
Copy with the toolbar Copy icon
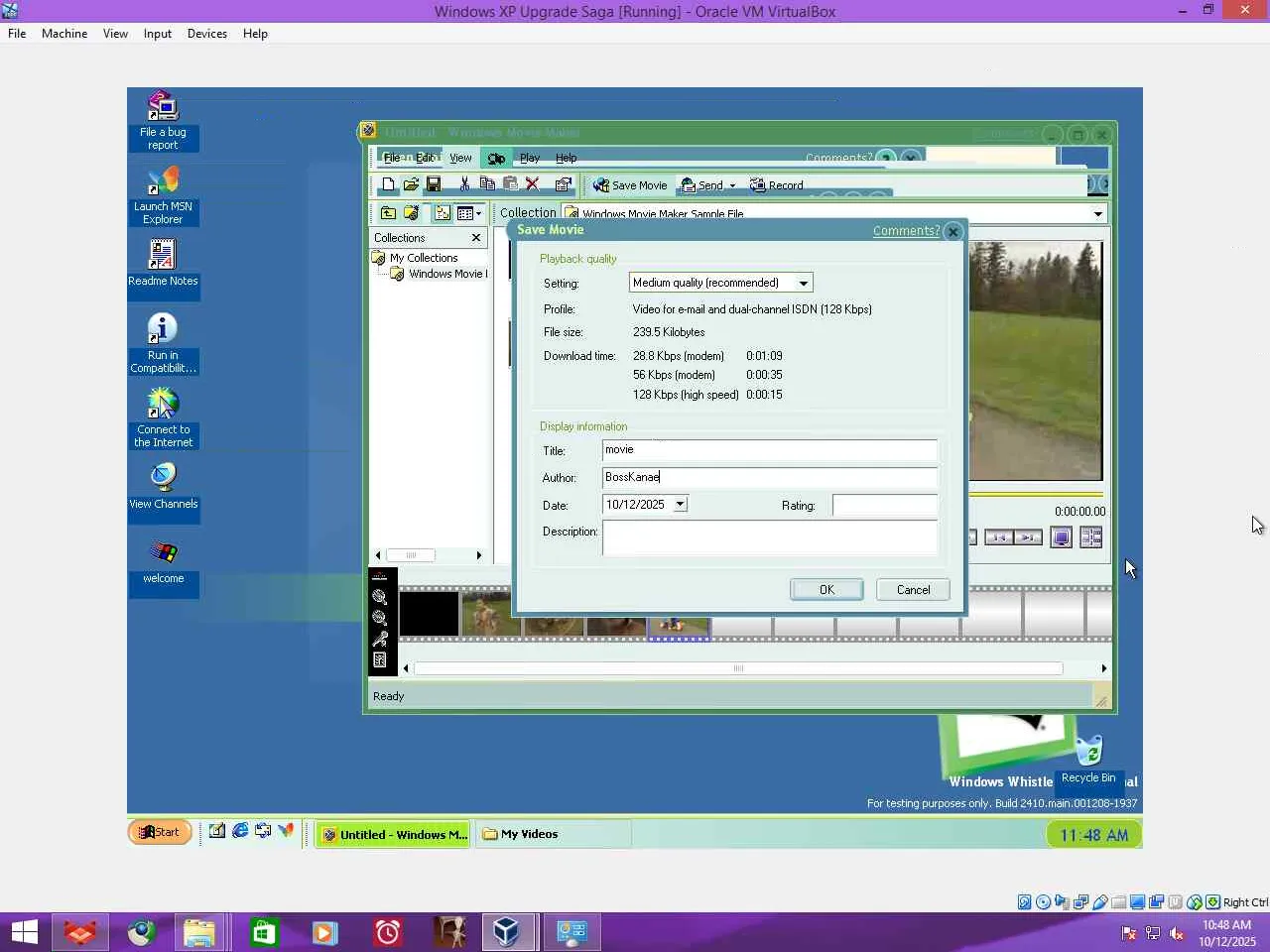[487, 184]
